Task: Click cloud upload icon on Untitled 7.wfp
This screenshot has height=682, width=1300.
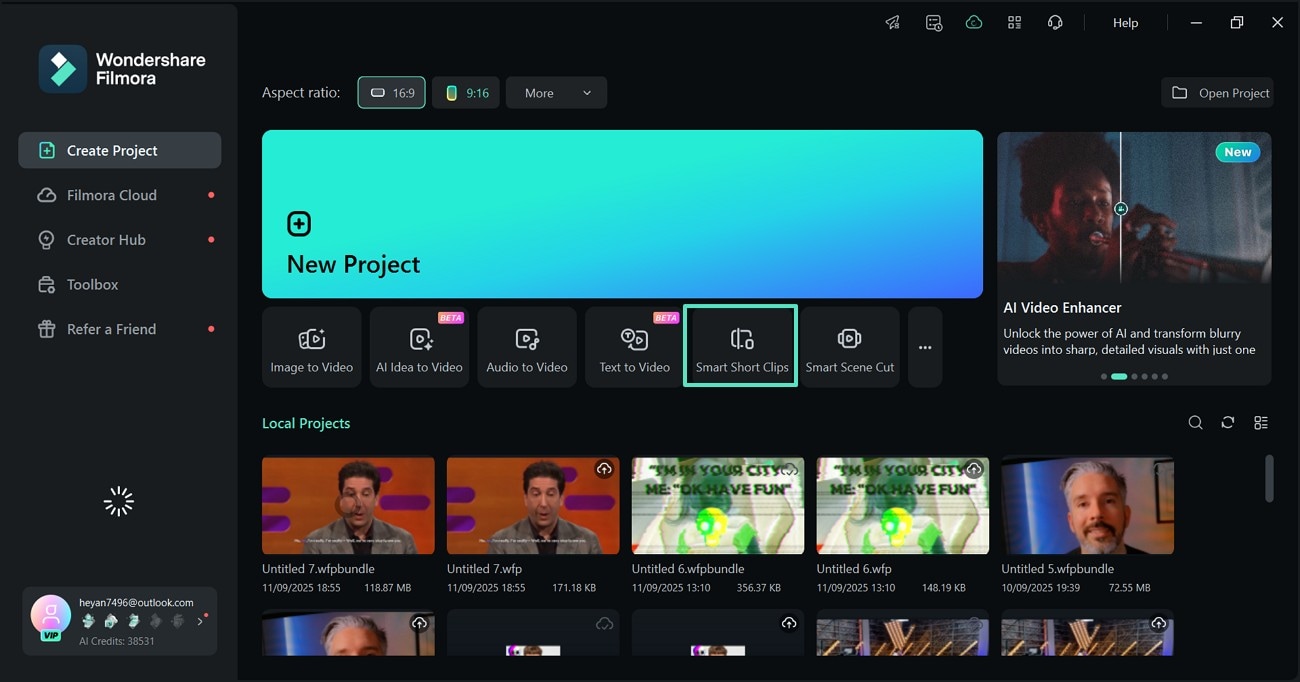Action: pos(604,469)
